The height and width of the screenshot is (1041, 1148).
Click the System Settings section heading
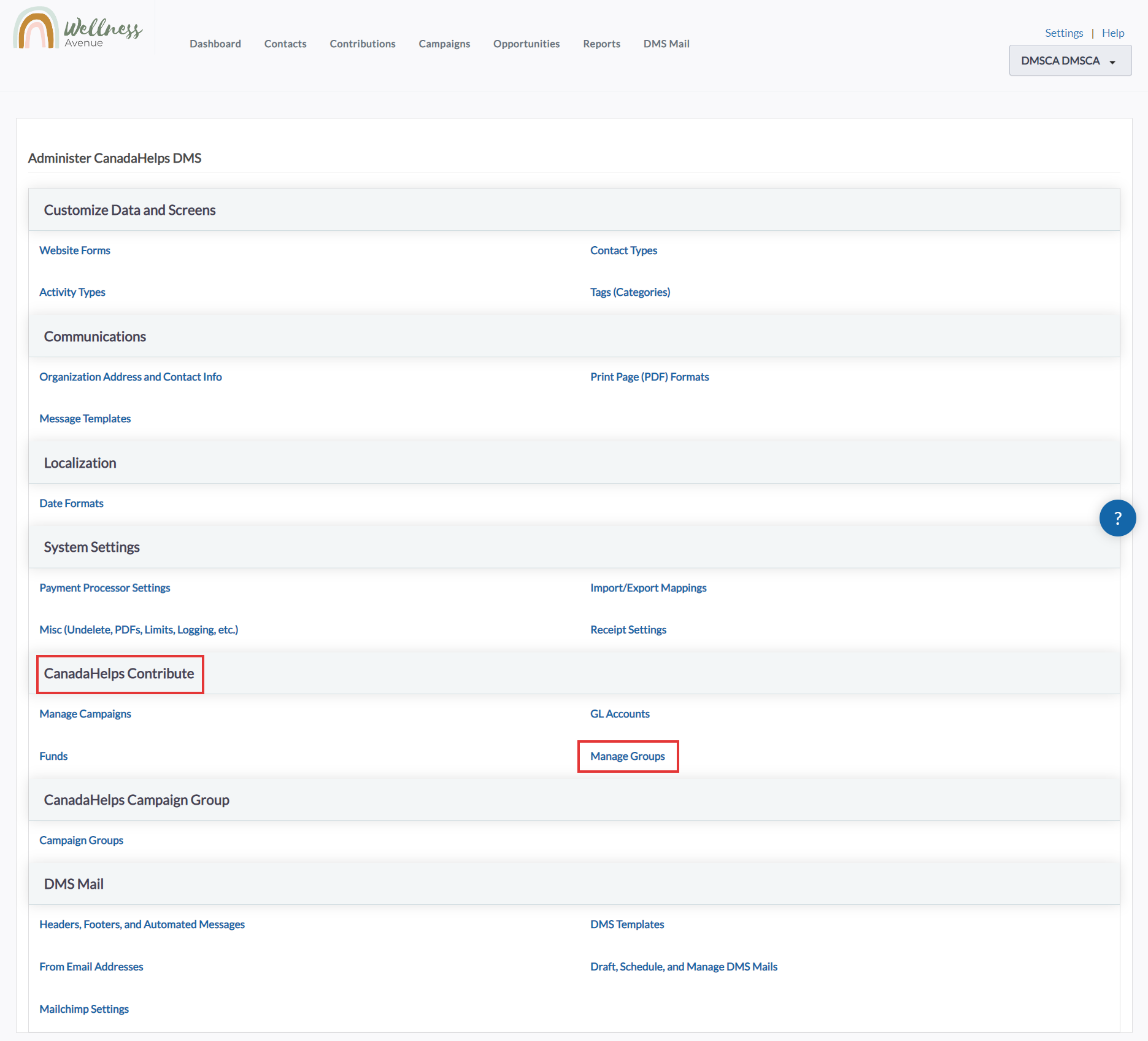[91, 547]
